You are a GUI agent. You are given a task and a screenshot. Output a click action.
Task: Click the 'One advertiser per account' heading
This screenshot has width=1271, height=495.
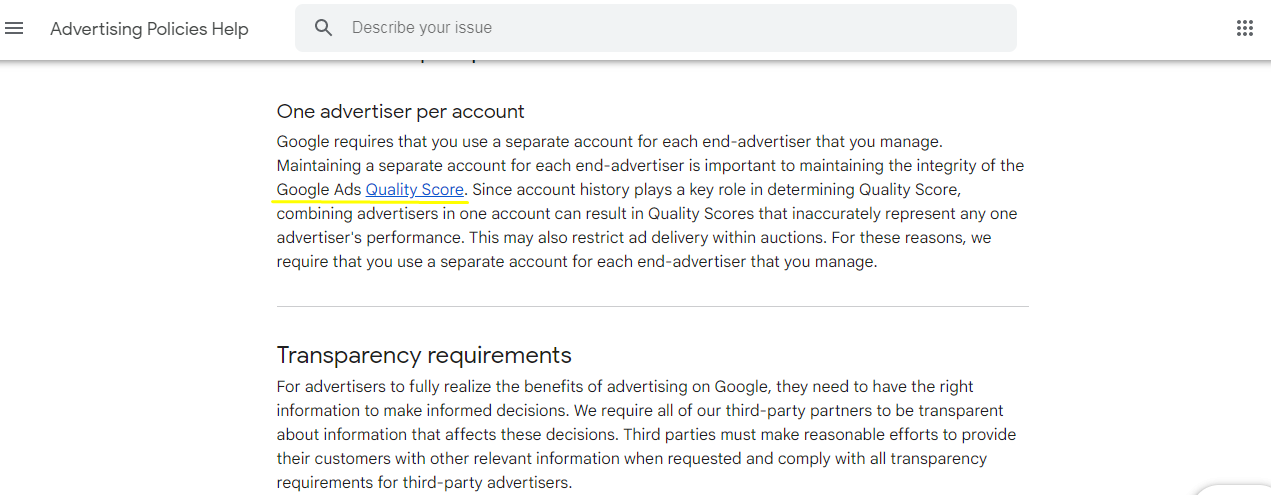click(400, 111)
